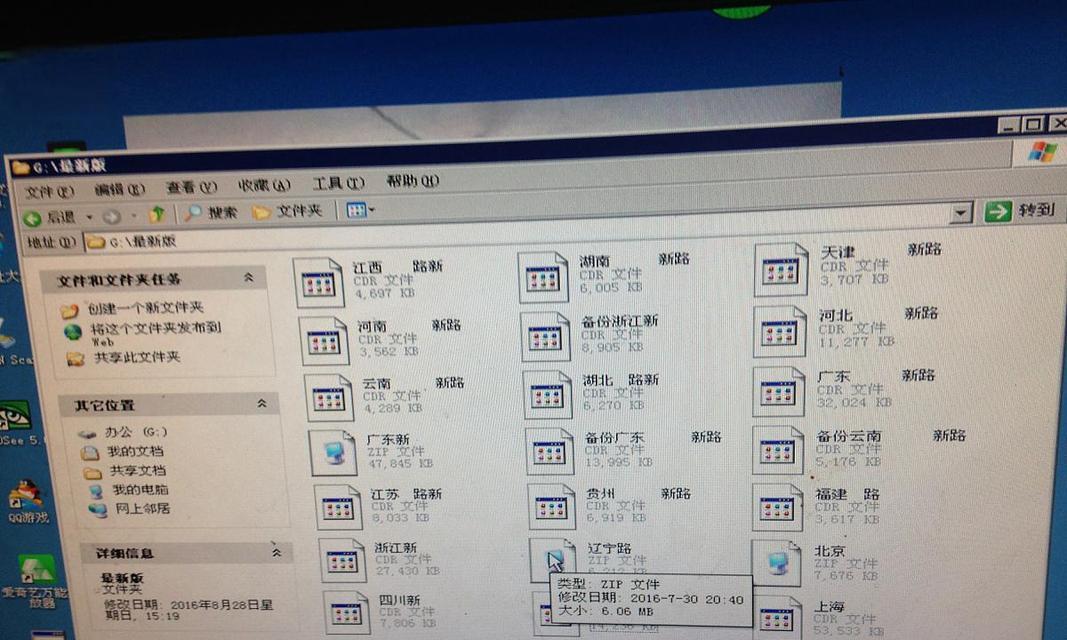1067x640 pixels.
Task: Click the green up-folder arrow icon
Action: (157, 215)
